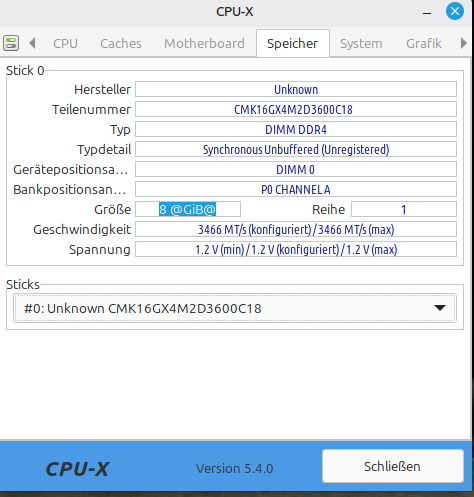Click the Stick 0 group title

coord(25,70)
